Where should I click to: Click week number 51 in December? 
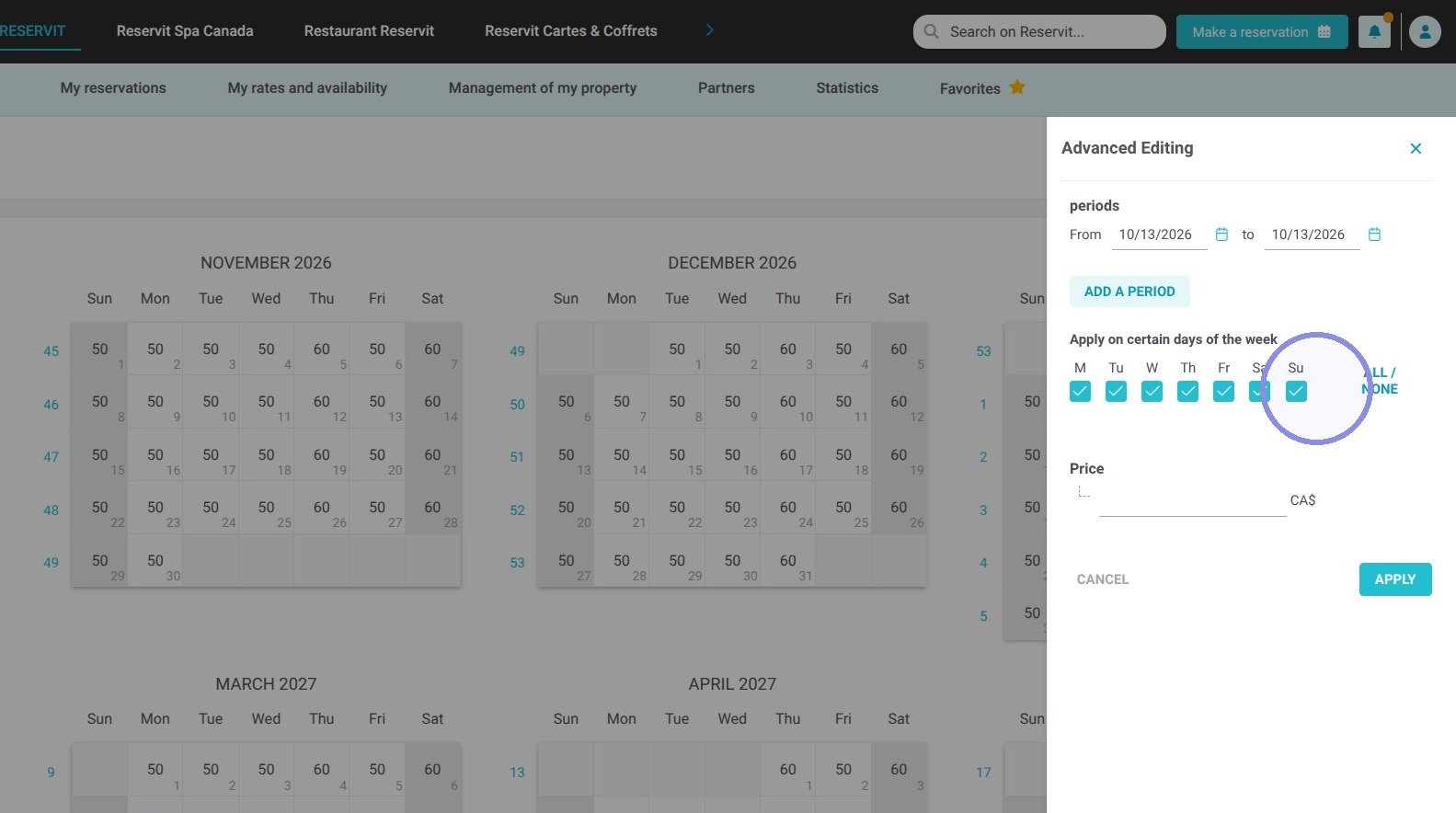coord(518,457)
